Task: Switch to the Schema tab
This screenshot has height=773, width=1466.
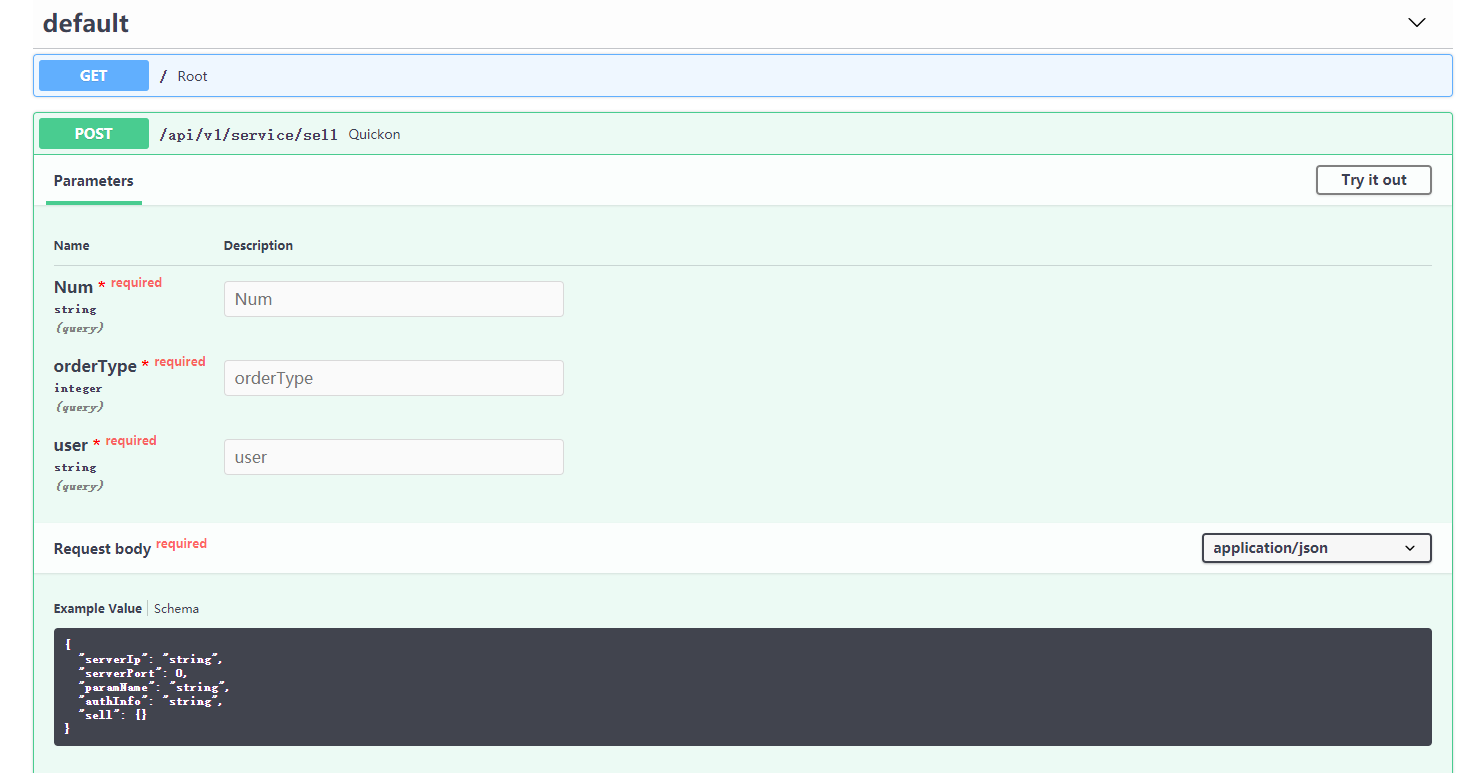Action: [176, 608]
